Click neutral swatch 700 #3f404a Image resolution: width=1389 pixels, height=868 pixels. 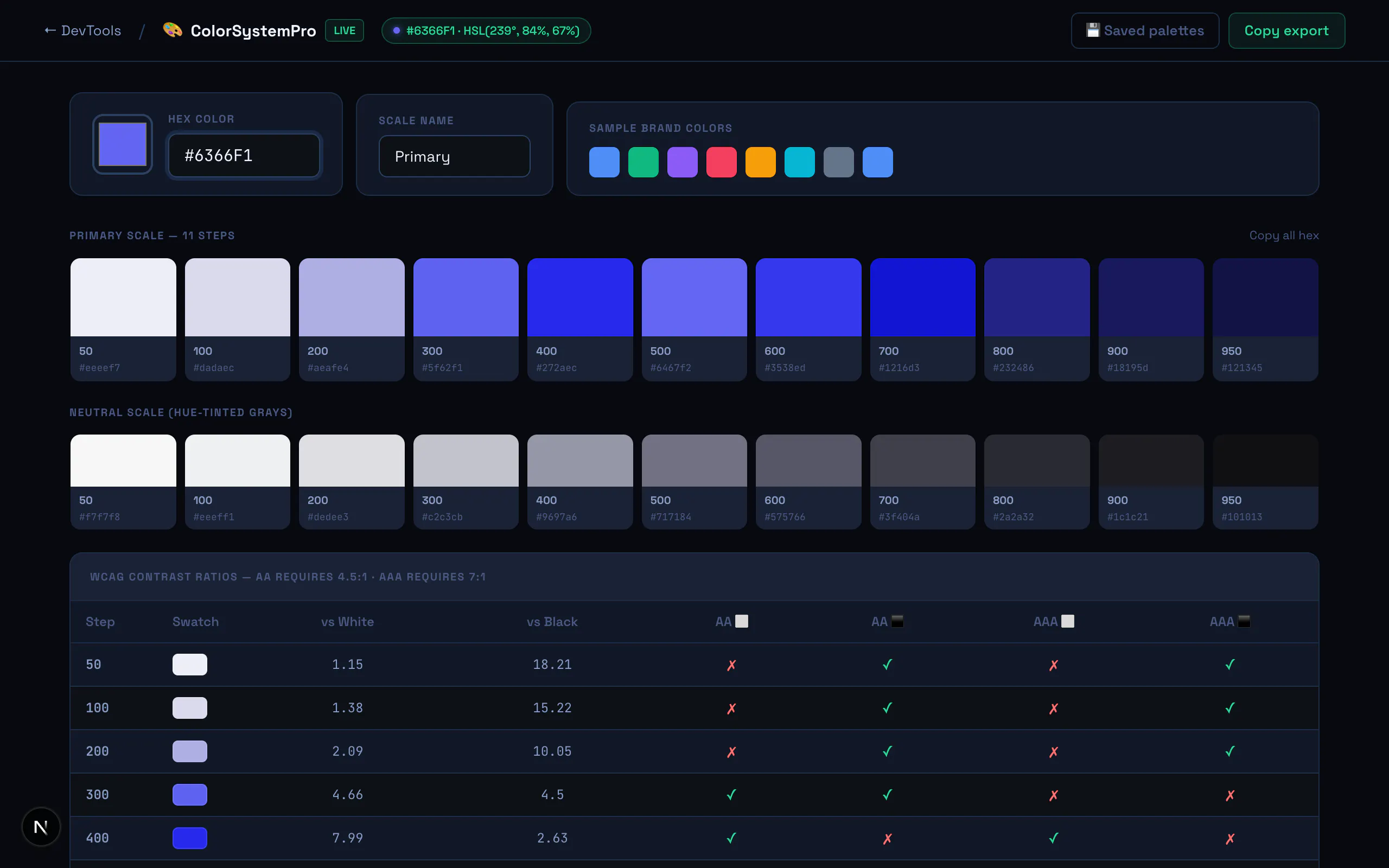(x=923, y=482)
